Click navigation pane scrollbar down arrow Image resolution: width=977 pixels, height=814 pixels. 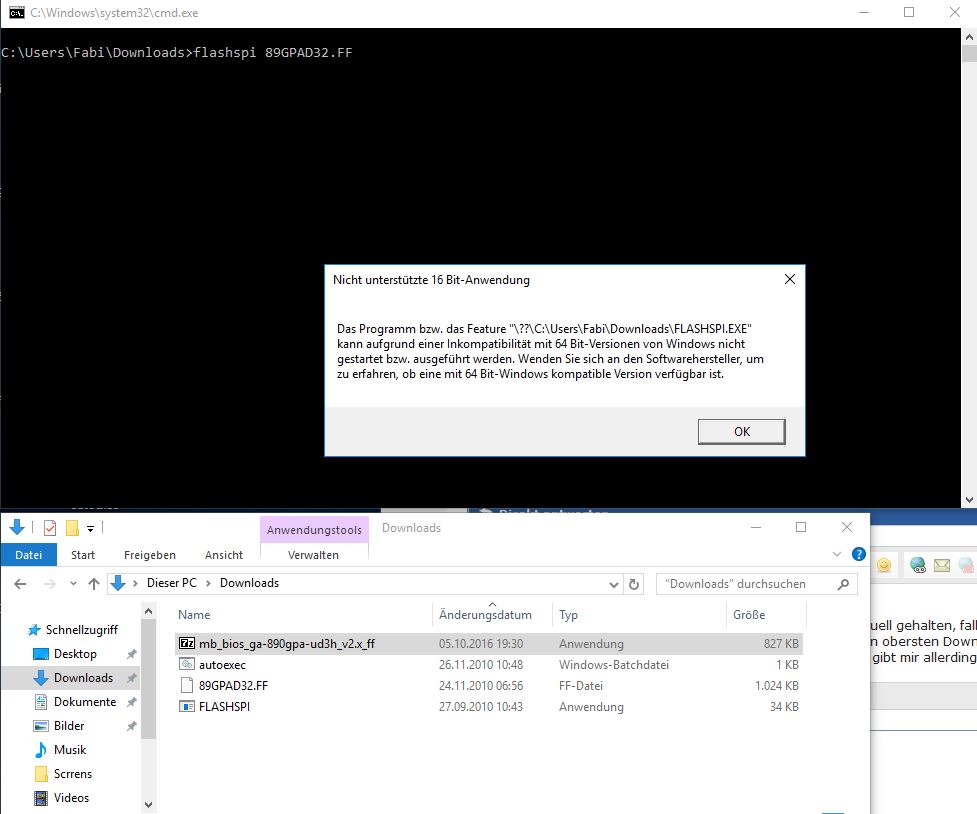(x=148, y=805)
